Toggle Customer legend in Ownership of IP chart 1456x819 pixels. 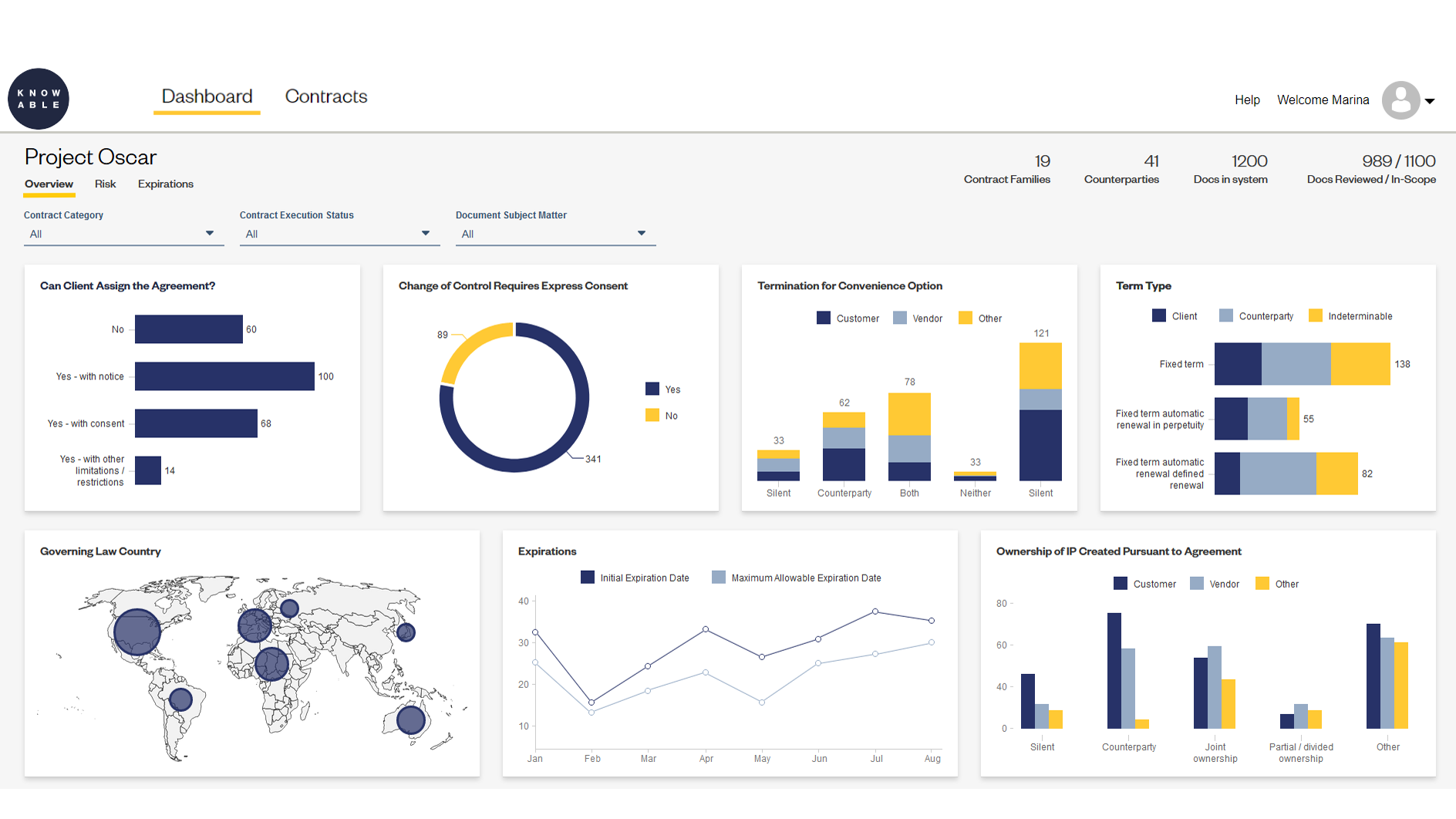pyautogui.click(x=1121, y=583)
